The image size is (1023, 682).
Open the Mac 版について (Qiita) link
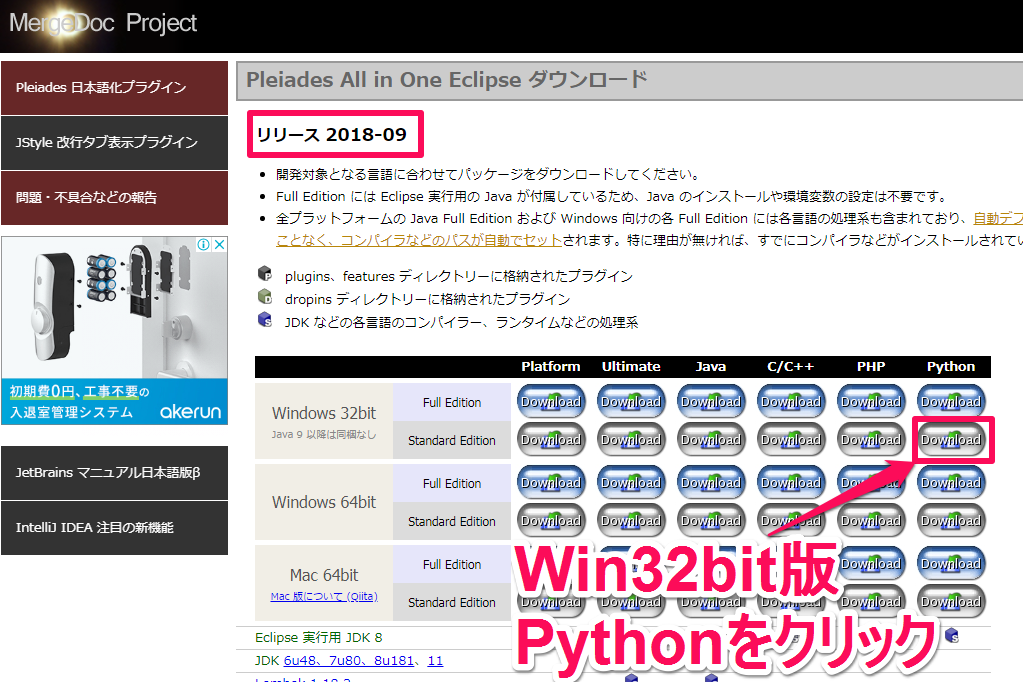point(323,598)
